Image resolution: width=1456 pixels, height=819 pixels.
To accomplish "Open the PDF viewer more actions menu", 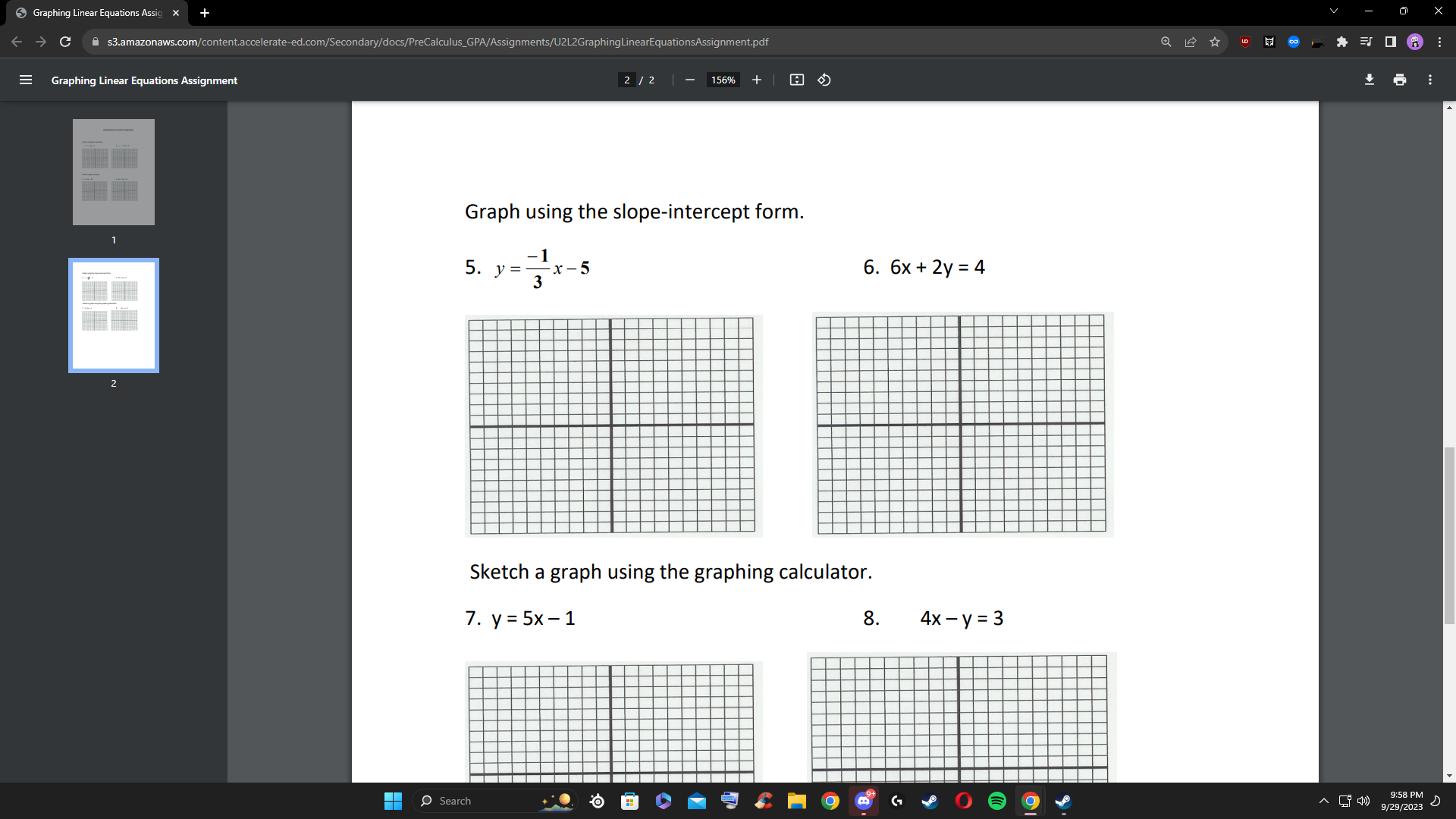I will pyautogui.click(x=1430, y=80).
